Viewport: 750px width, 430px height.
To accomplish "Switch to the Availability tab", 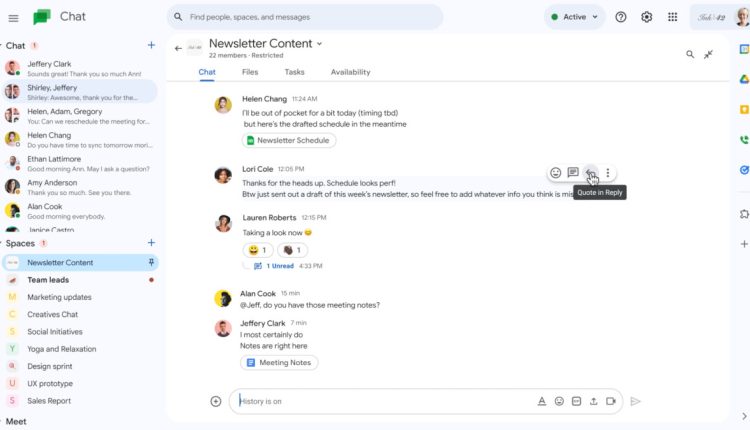I will pos(350,72).
